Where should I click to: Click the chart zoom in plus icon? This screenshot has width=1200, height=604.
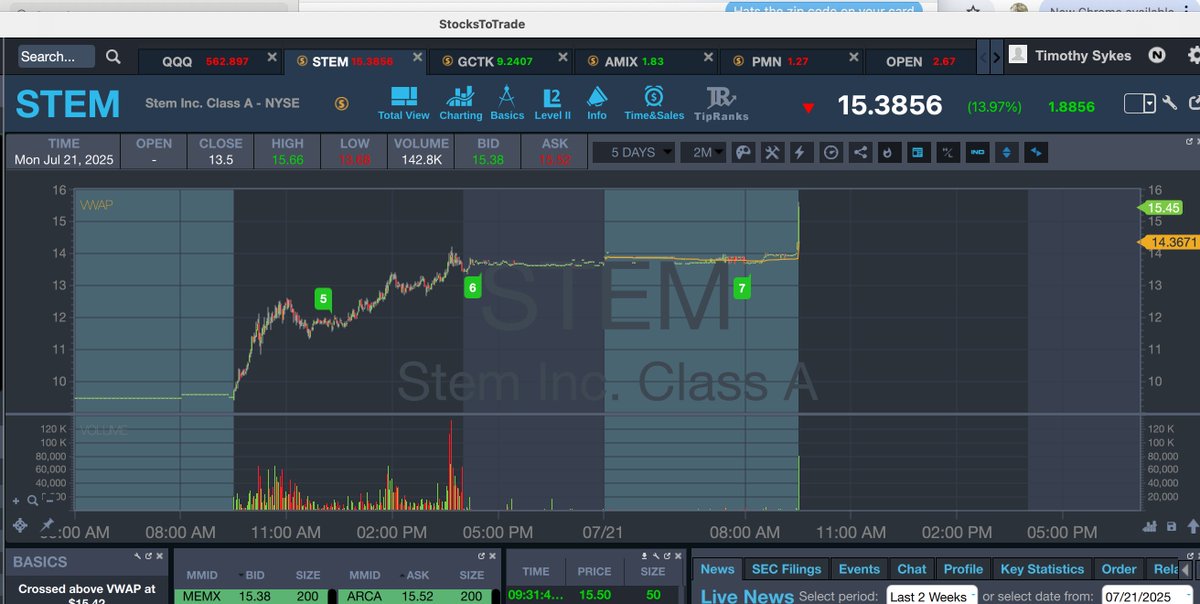(16, 500)
